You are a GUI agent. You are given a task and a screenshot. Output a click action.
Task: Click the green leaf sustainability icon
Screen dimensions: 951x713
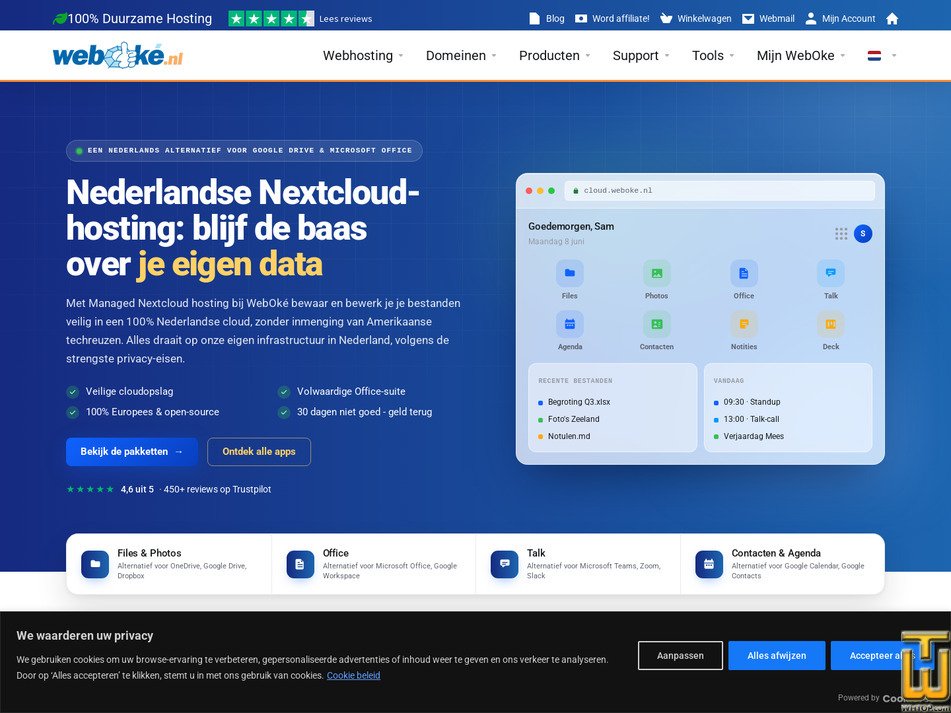click(x=60, y=19)
